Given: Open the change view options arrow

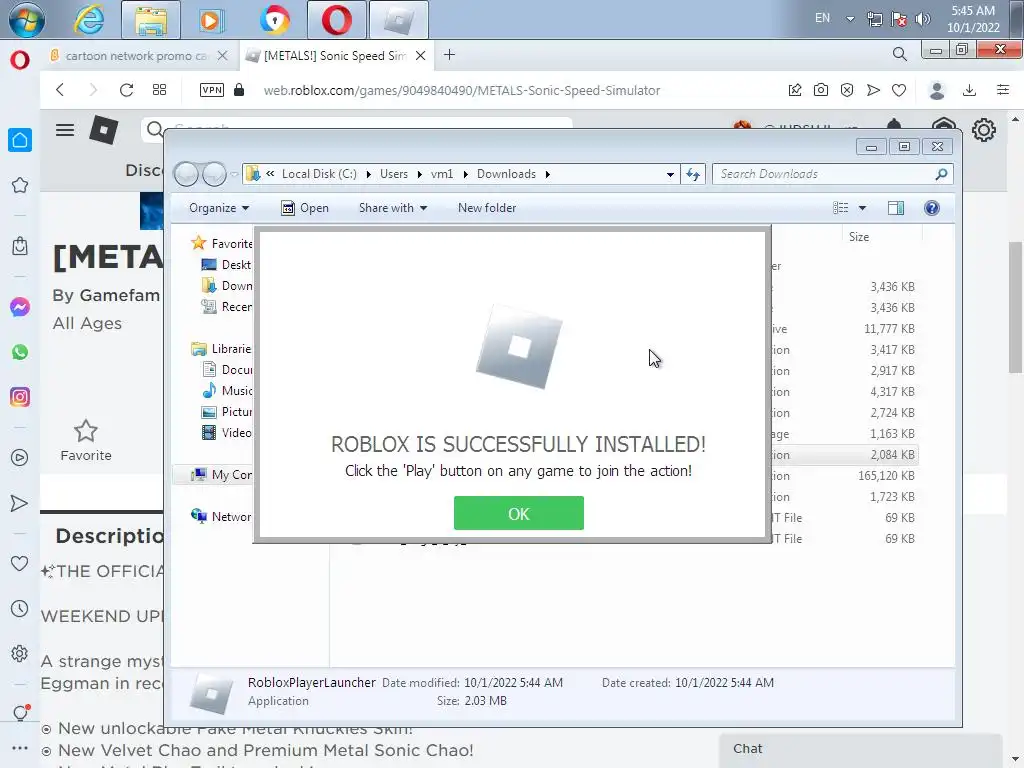Looking at the screenshot, I should [x=862, y=208].
